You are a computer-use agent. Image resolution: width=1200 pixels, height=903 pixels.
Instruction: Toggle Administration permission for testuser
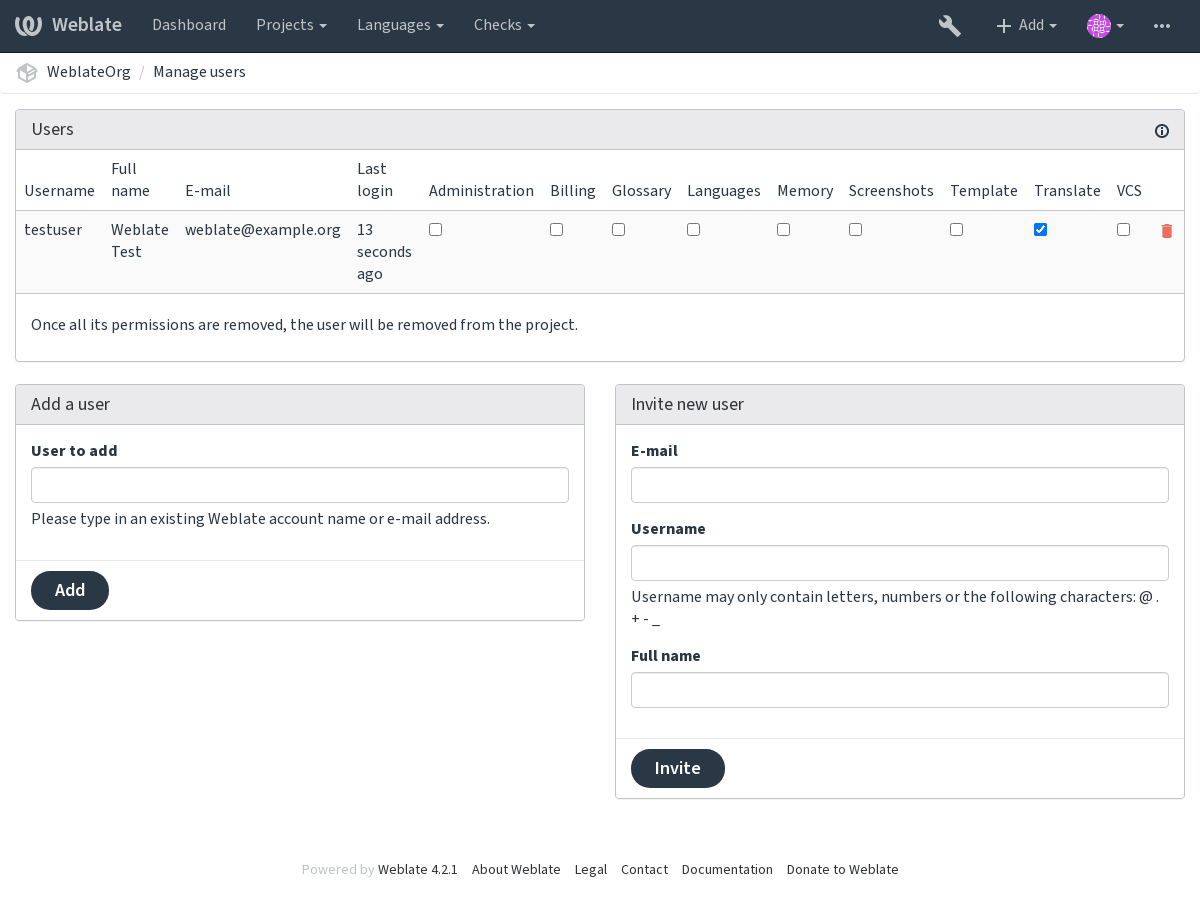pos(435,229)
